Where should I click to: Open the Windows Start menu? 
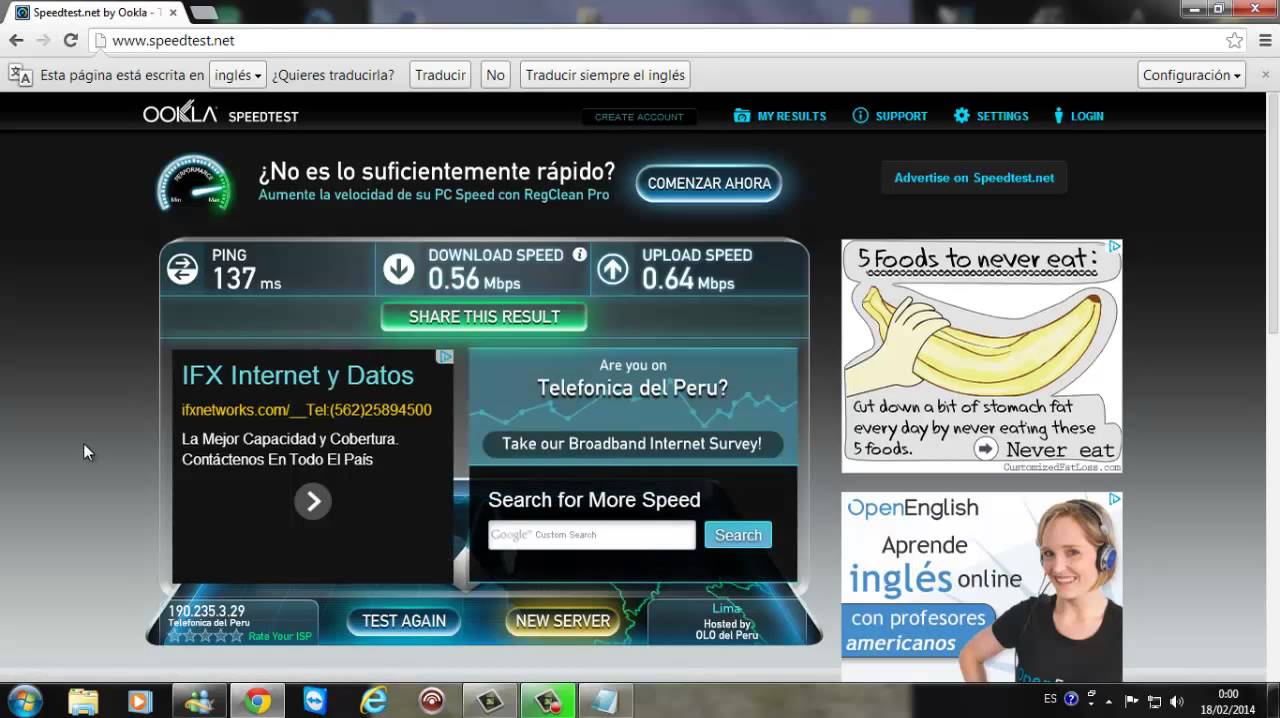point(23,701)
